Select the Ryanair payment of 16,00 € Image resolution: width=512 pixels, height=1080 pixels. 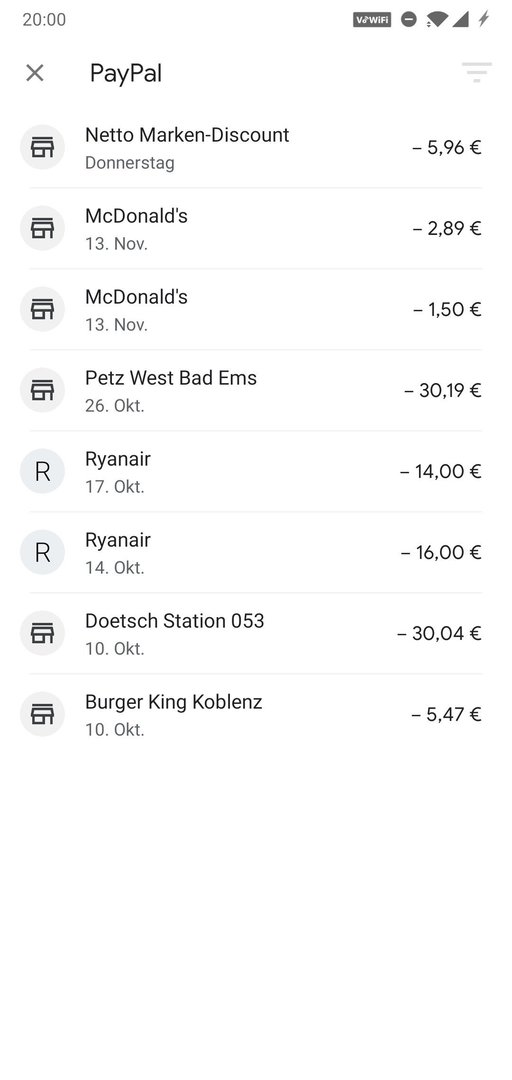pos(256,552)
